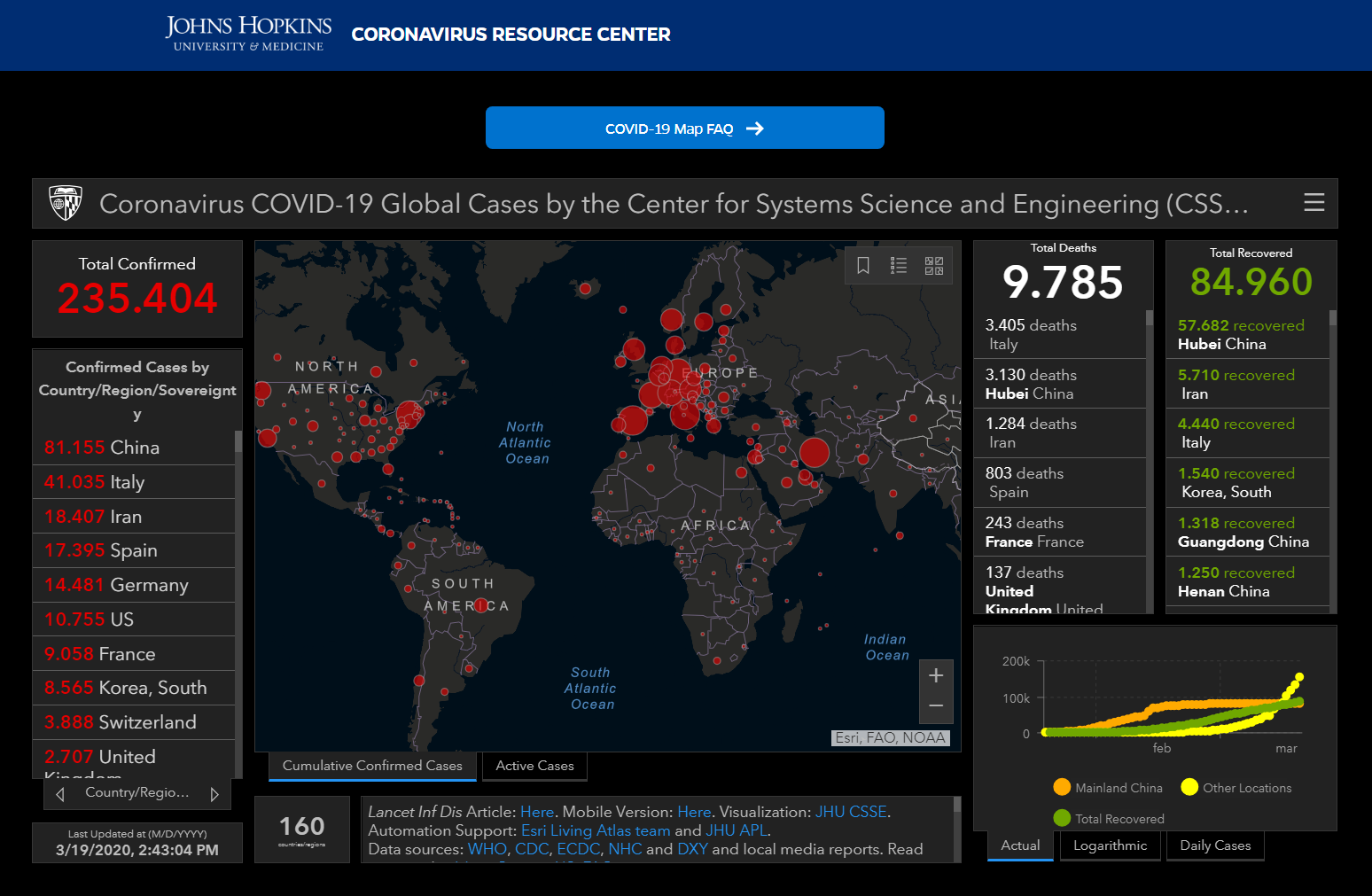Click the Last Updated timestamp 3/19/2020

137,850
